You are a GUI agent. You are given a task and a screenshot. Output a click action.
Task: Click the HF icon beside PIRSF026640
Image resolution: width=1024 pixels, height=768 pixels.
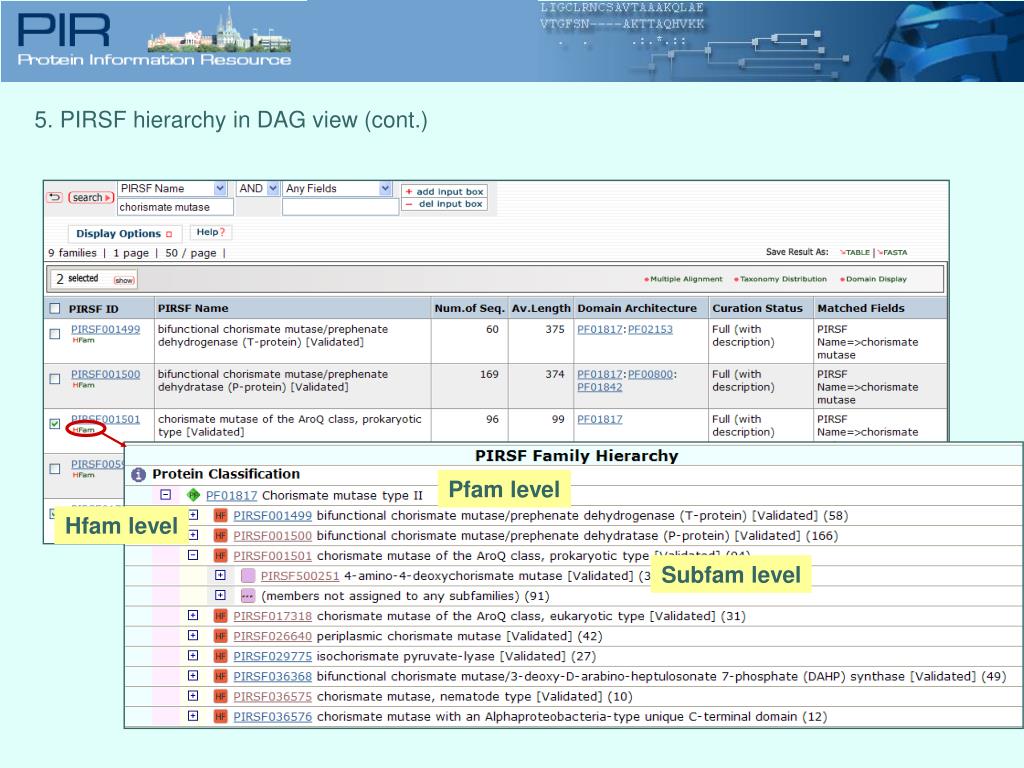pos(221,637)
